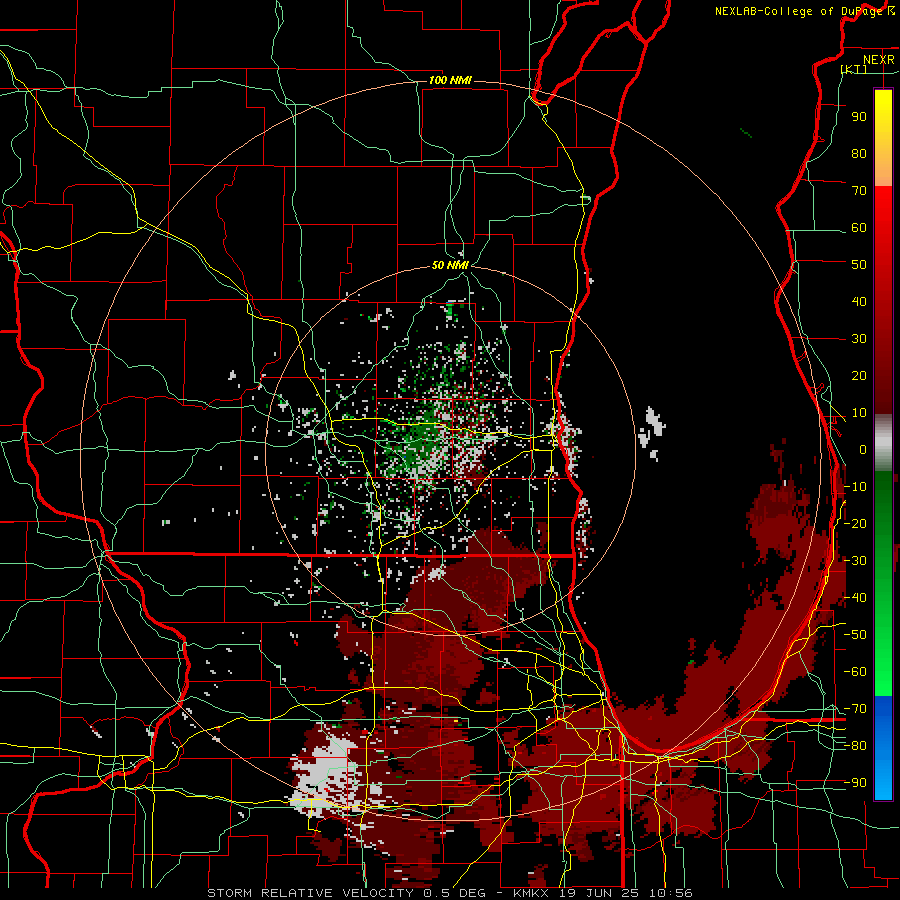Click the -40 scale value
The width and height of the screenshot is (900, 900).
(855, 598)
